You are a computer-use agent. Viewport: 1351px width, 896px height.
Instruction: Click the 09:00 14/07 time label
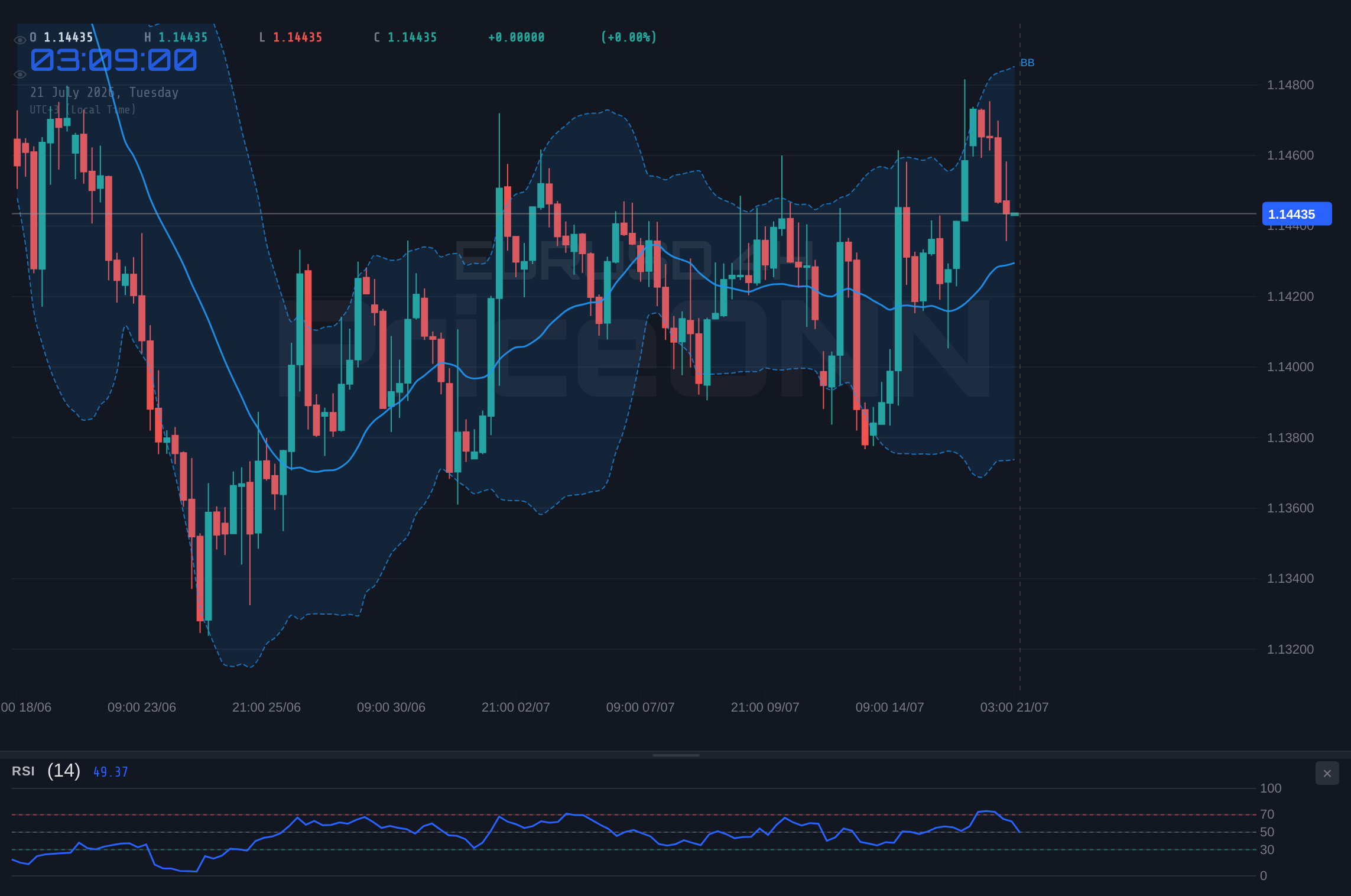[x=890, y=707]
